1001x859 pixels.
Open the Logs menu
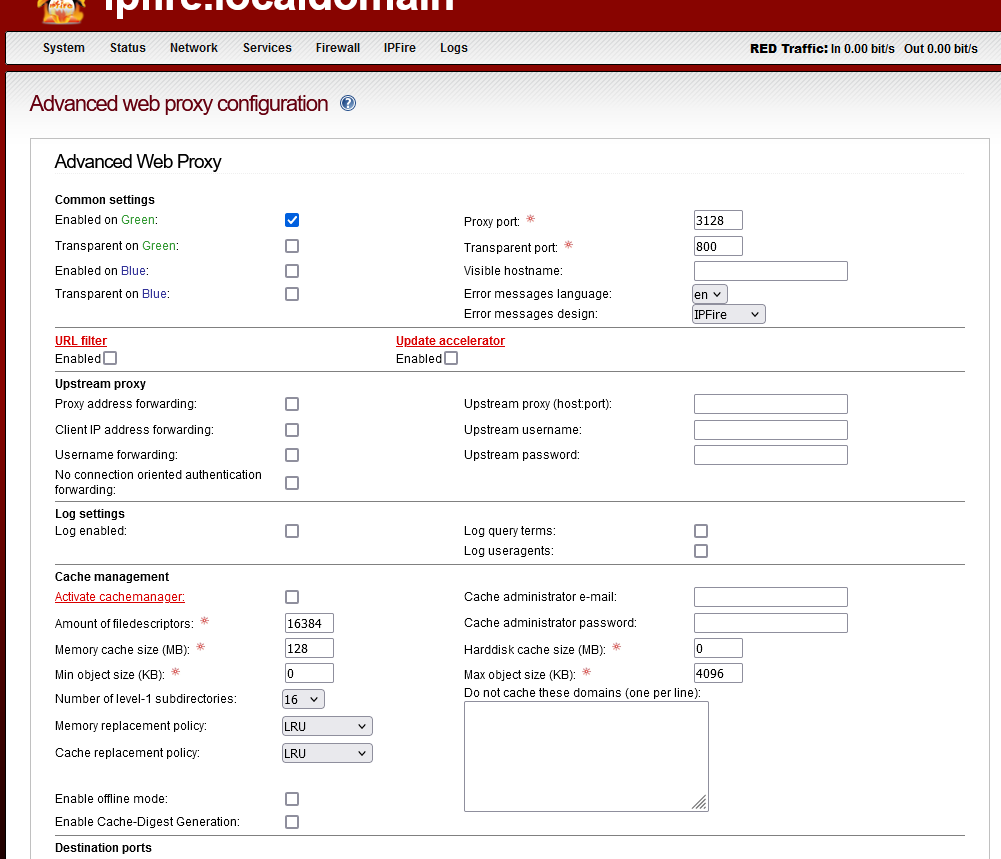[x=454, y=48]
